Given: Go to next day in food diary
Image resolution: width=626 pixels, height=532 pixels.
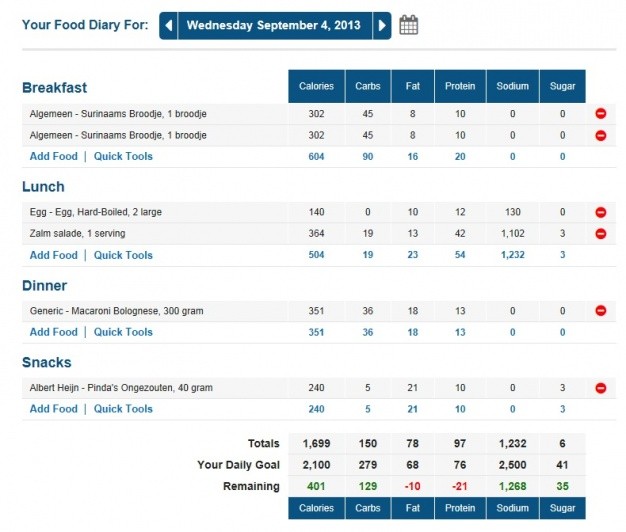Looking at the screenshot, I should point(382,25).
